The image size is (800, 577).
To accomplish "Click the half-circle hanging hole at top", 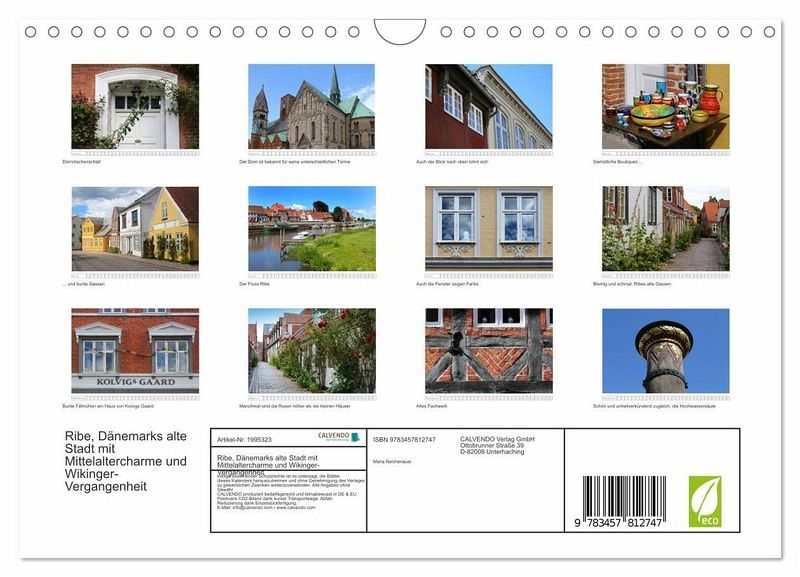I will click(400, 30).
